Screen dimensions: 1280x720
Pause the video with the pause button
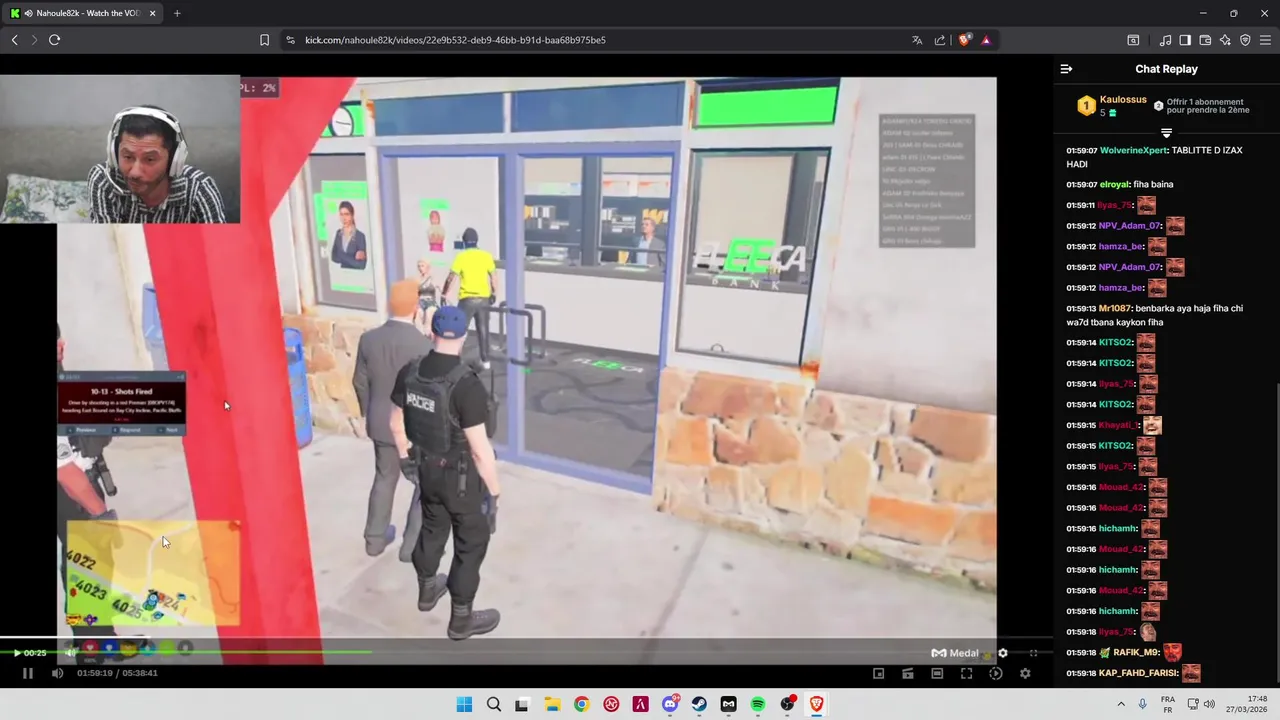coord(27,673)
